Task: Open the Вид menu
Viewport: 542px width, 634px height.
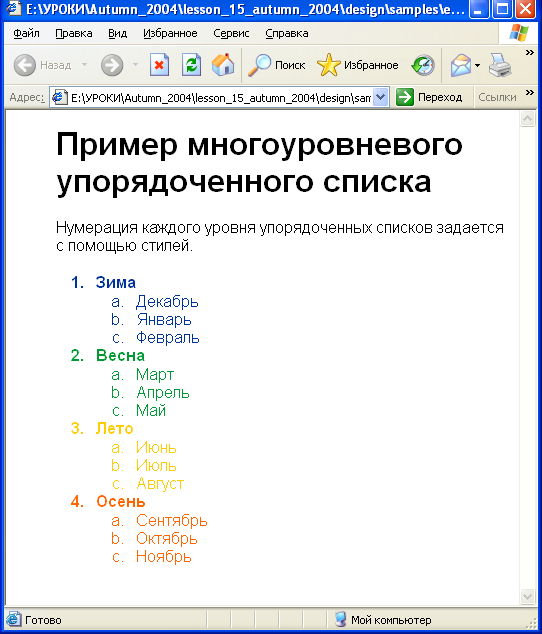Action: [118, 33]
